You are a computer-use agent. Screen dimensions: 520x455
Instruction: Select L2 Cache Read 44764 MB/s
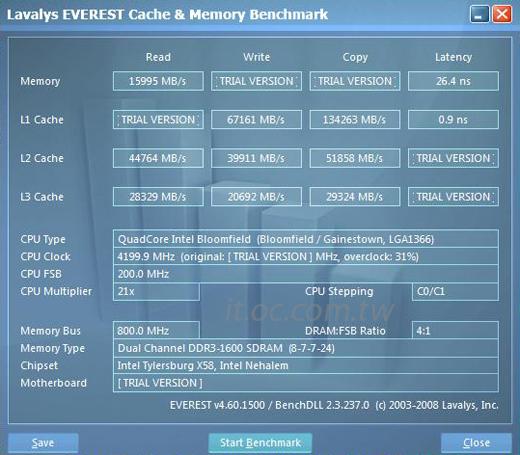pos(158,158)
